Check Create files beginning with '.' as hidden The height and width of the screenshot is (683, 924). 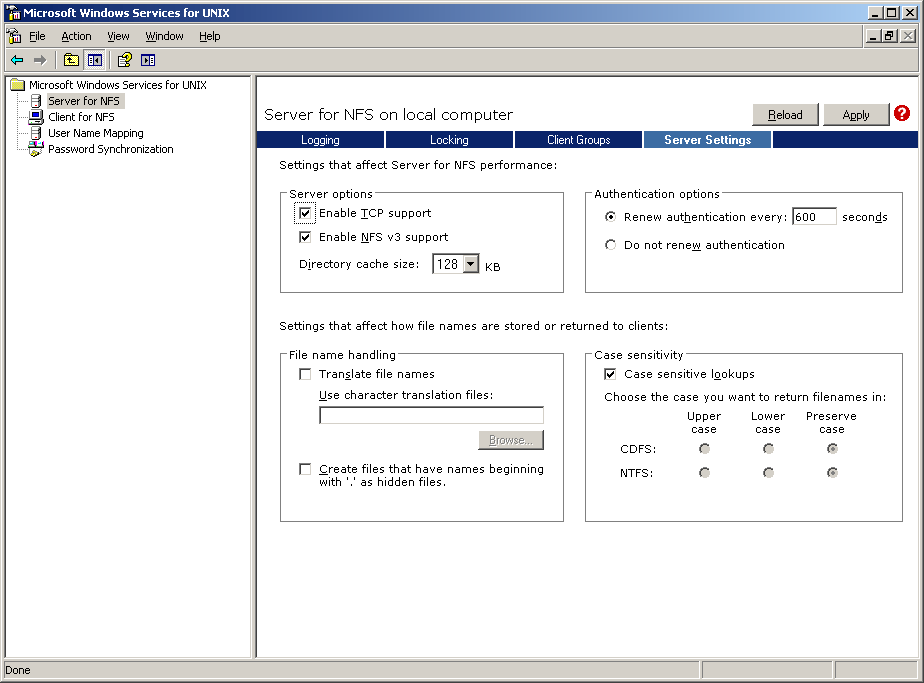click(x=305, y=469)
